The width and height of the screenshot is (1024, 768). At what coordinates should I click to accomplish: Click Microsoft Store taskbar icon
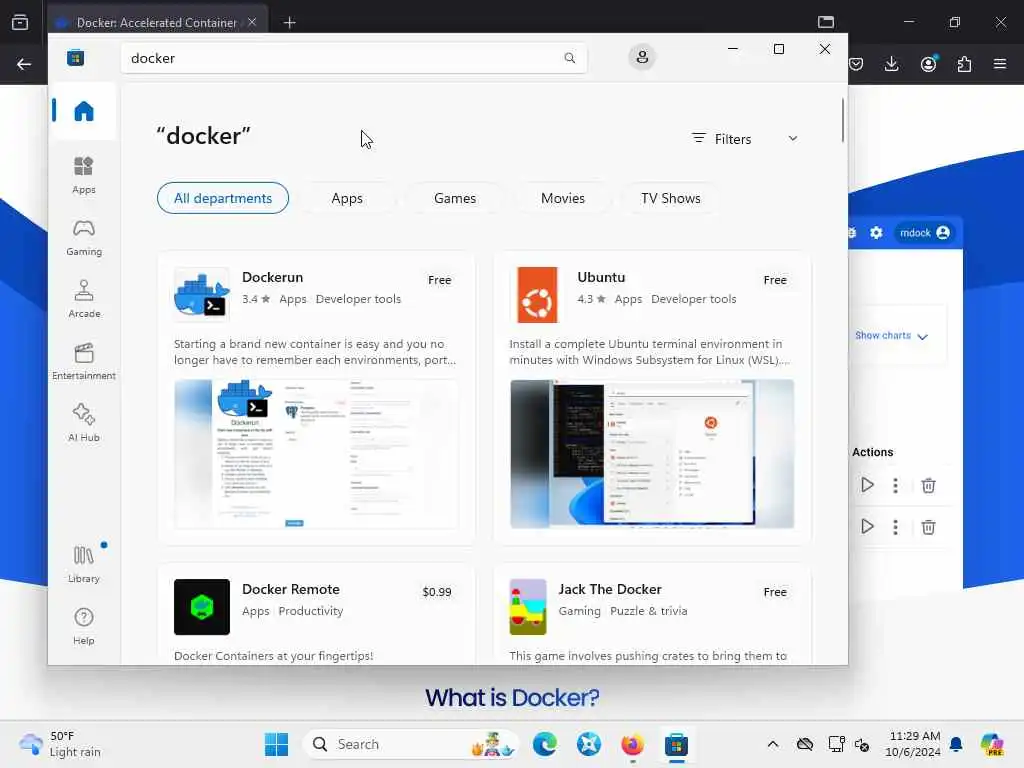(x=676, y=744)
